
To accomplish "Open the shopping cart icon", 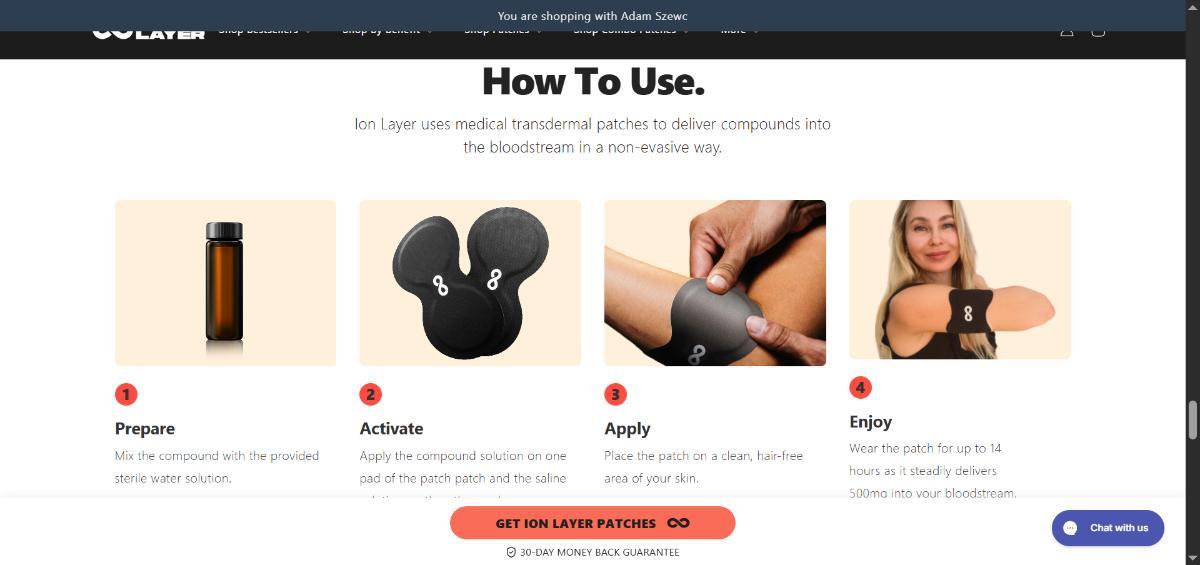I will 1097,31.
